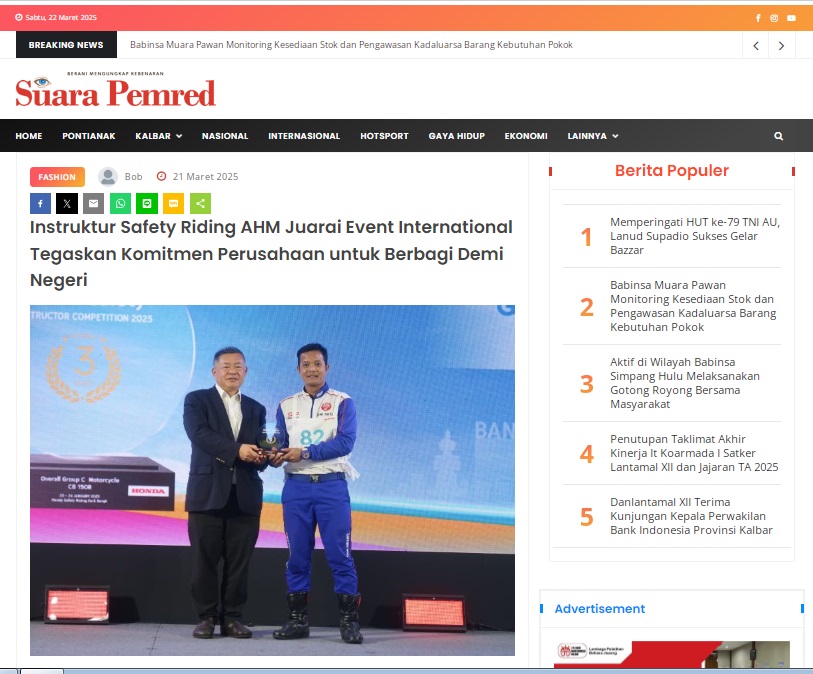Share the article via LINE icon

pos(147,203)
